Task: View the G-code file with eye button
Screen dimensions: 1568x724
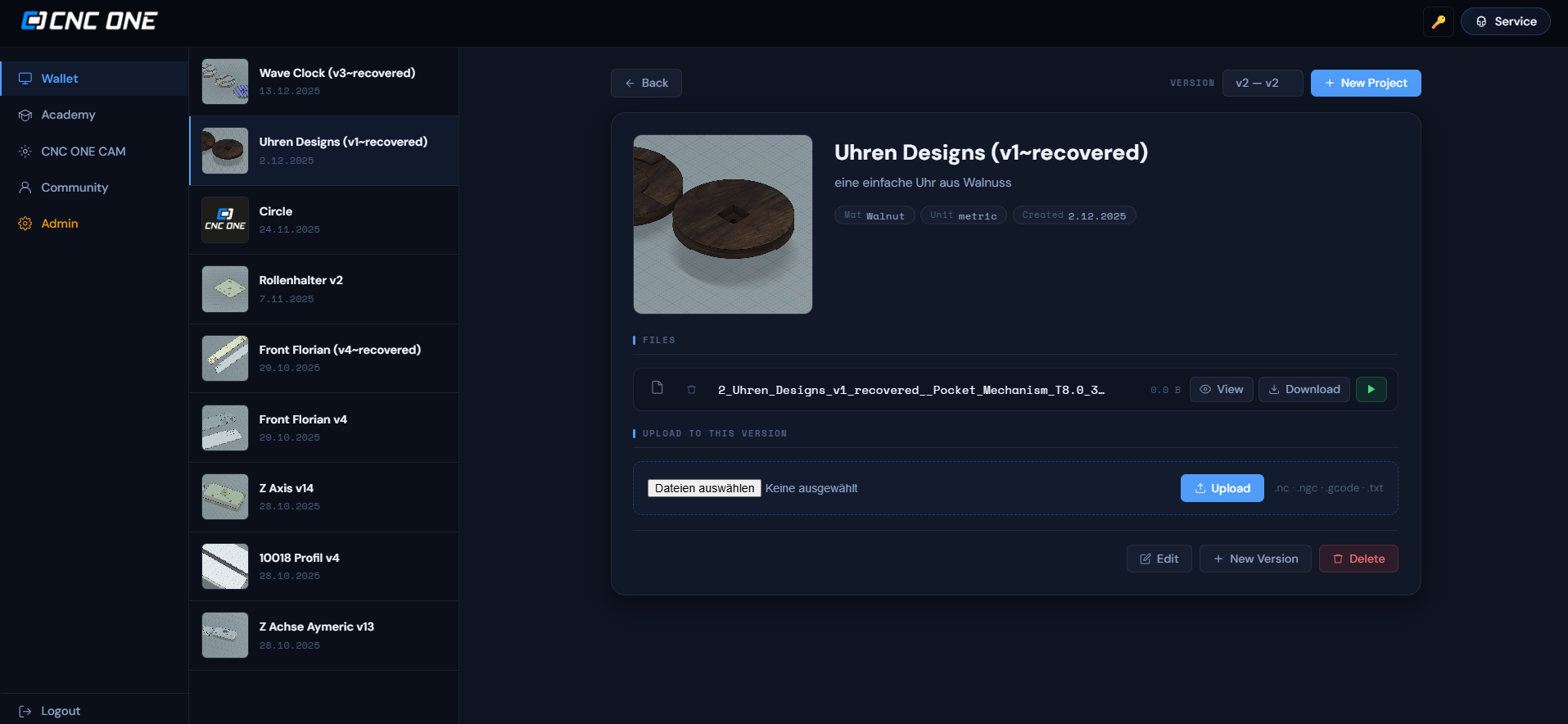Action: pyautogui.click(x=1221, y=390)
